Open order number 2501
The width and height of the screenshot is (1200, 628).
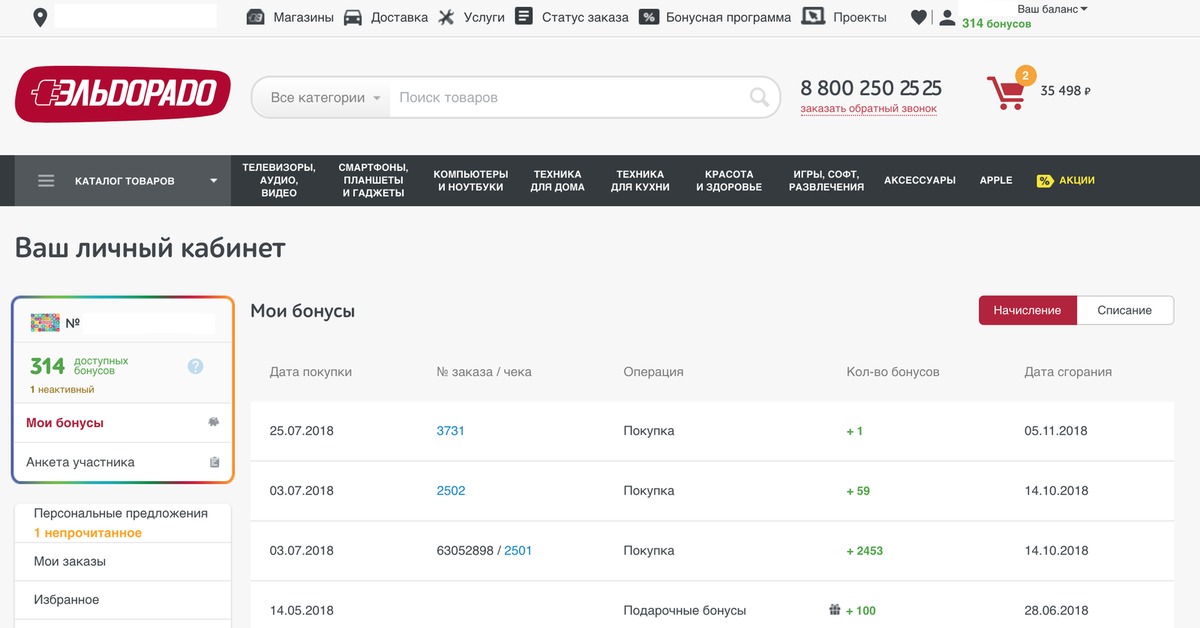518,551
